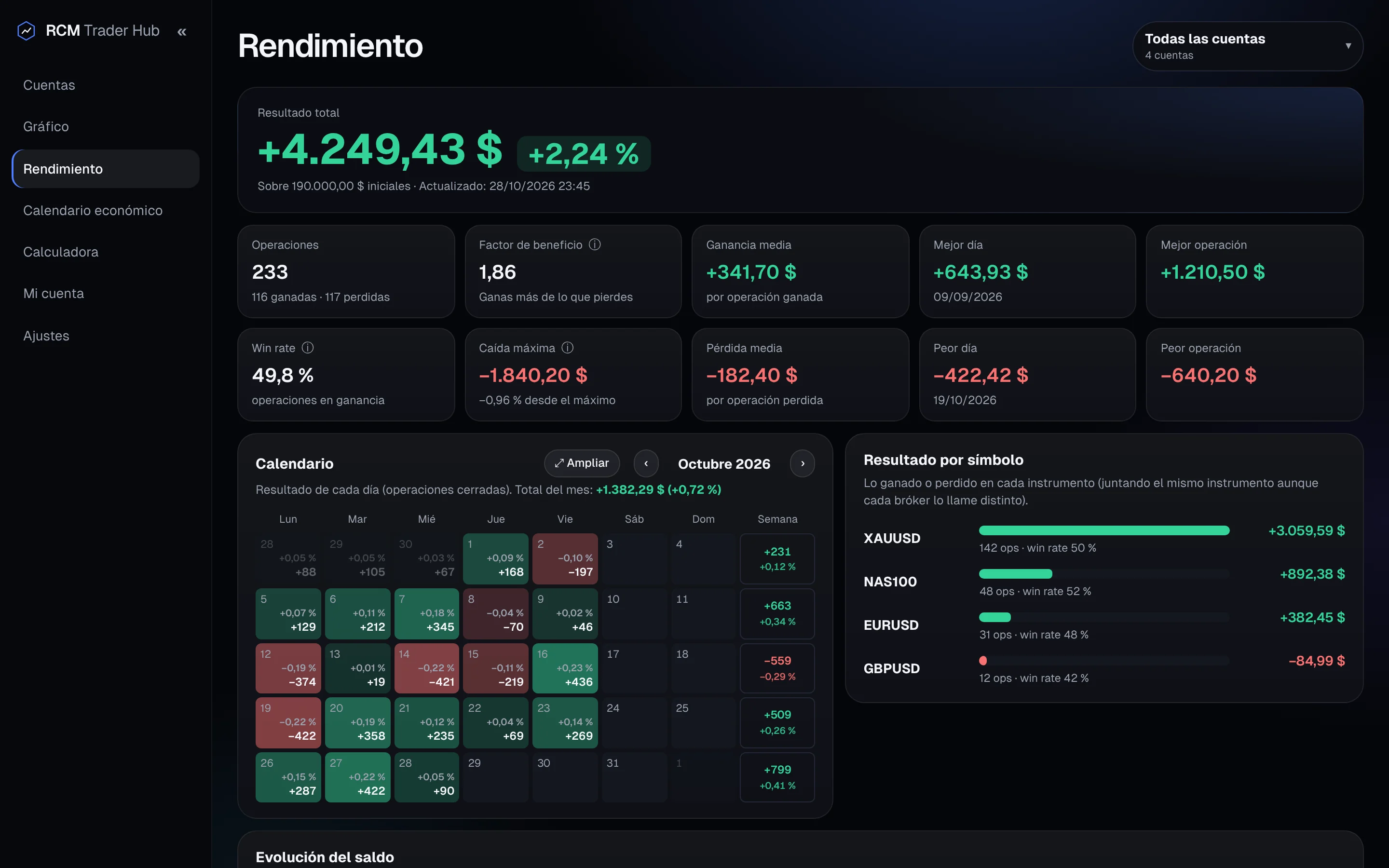Select Rendimiento in the sidebar
The width and height of the screenshot is (1389, 868).
[x=106, y=169]
